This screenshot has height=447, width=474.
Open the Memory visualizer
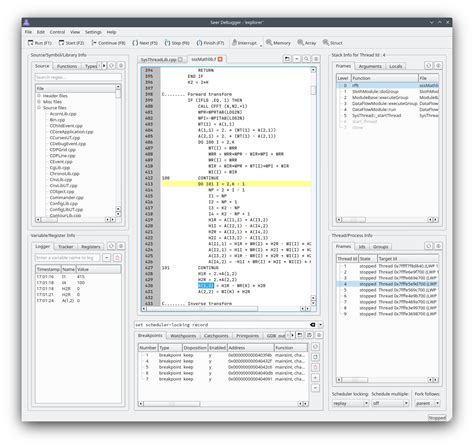(278, 43)
